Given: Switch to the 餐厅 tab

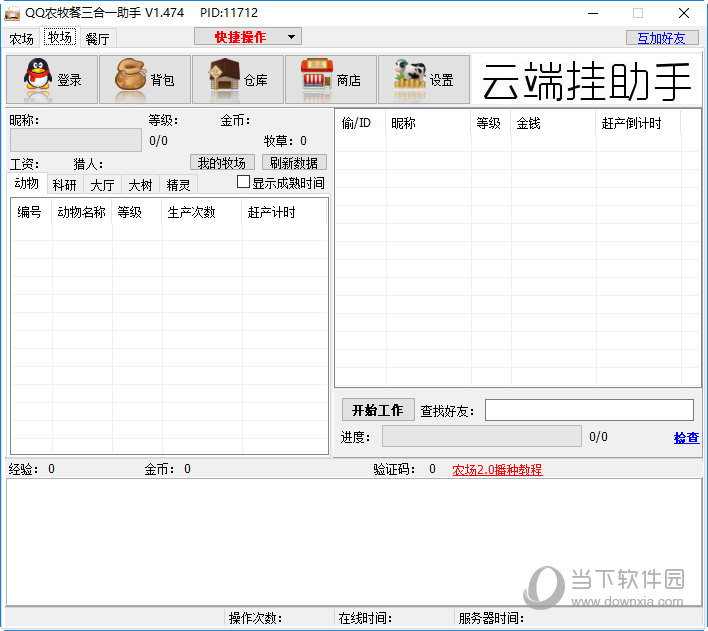Looking at the screenshot, I should coord(98,39).
